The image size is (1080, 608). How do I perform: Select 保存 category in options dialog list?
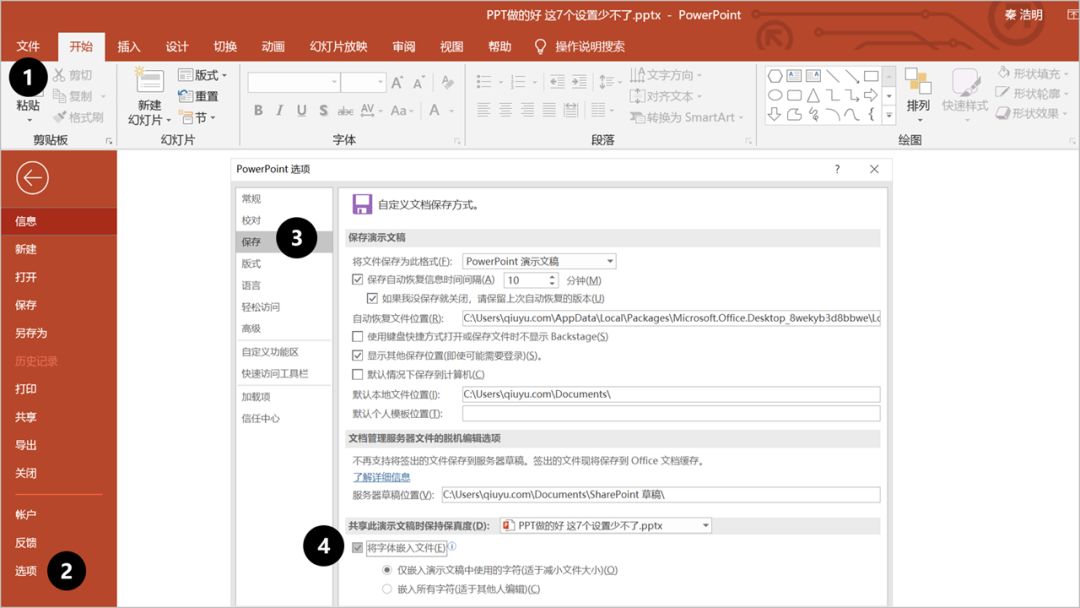(x=284, y=242)
